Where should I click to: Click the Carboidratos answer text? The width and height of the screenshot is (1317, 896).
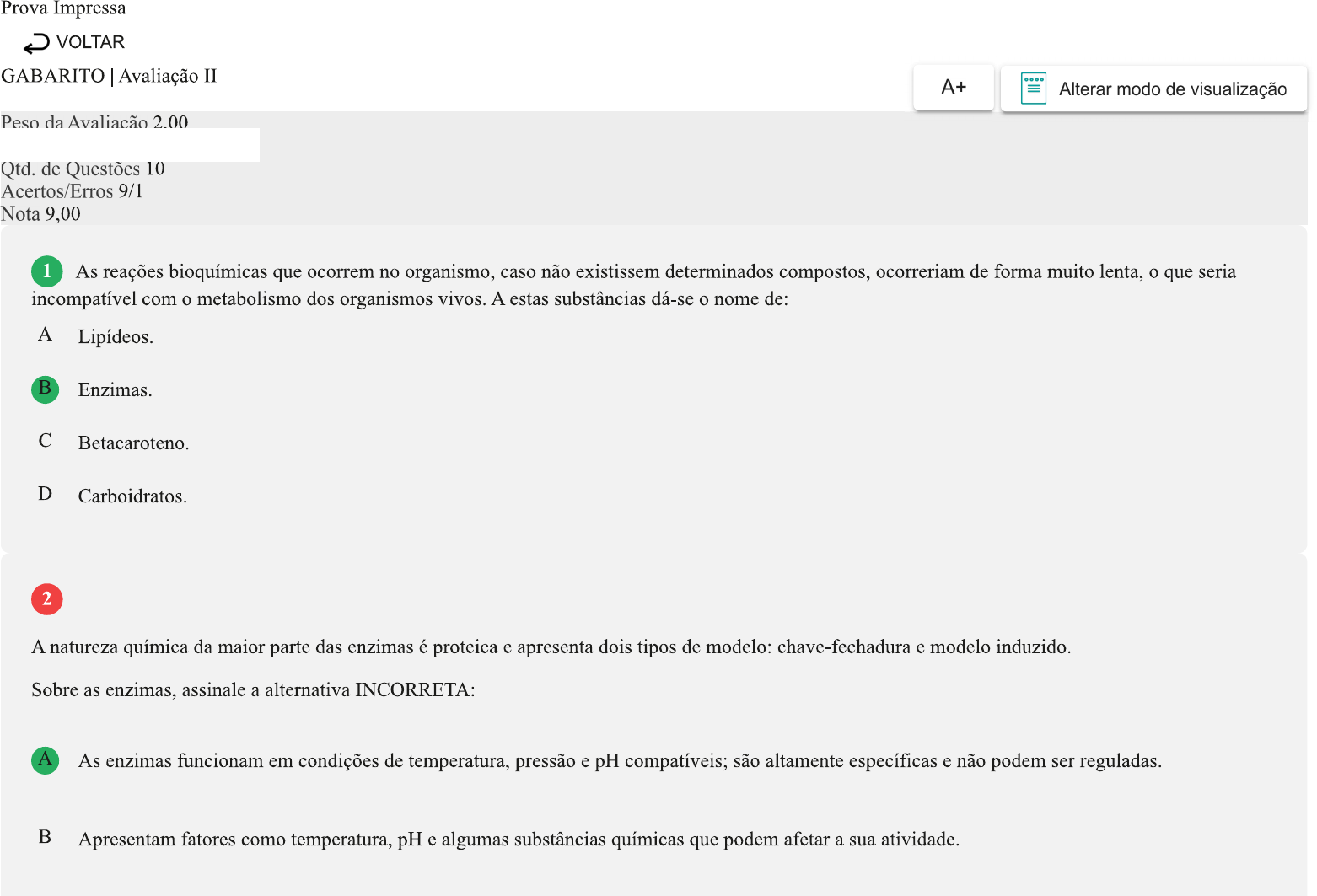coord(132,496)
